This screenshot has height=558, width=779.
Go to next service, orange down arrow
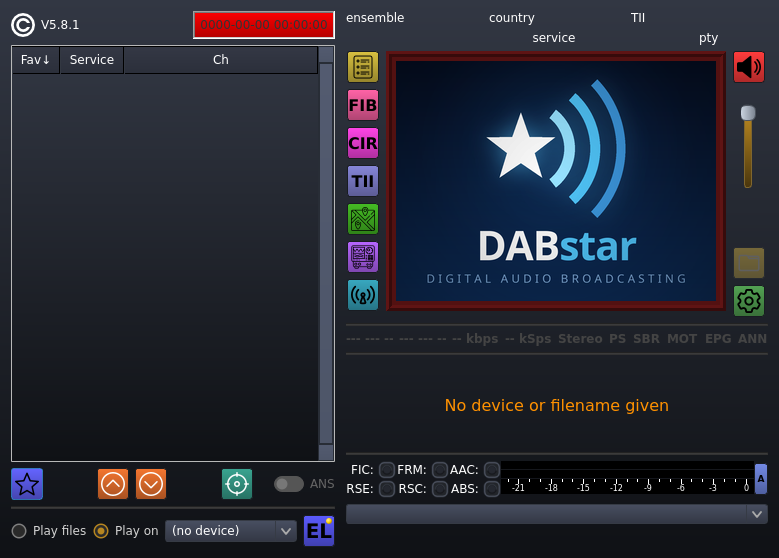point(151,484)
